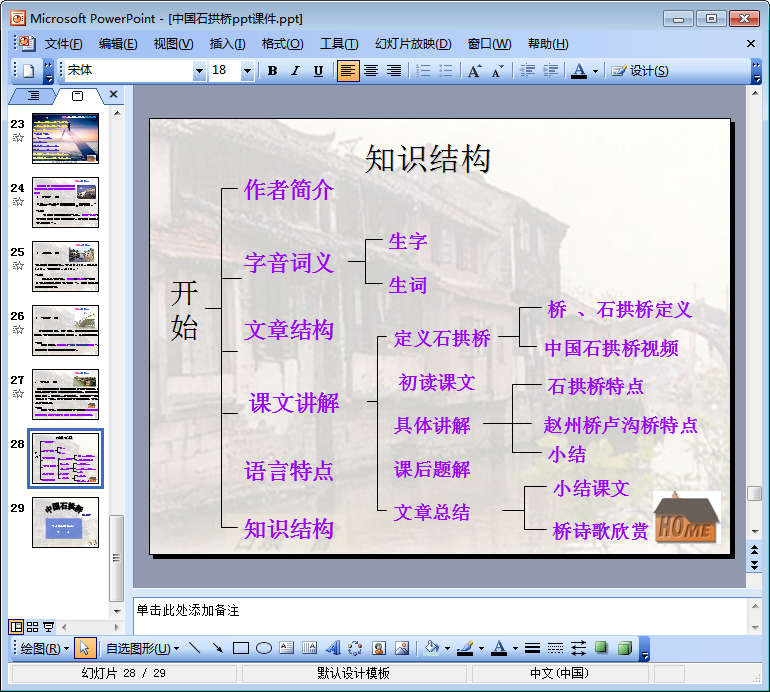The width and height of the screenshot is (770, 692).
Task: Insert a vertical text box
Action: (309, 648)
